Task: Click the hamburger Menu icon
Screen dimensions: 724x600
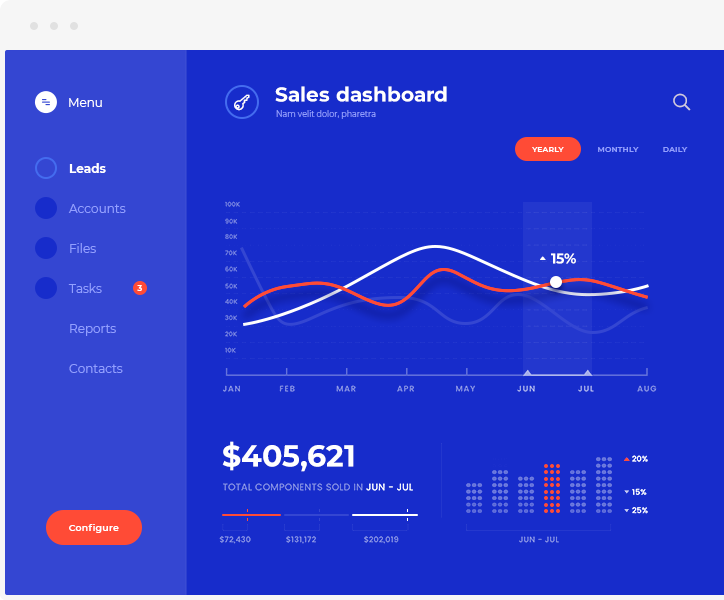Action: pos(46,102)
